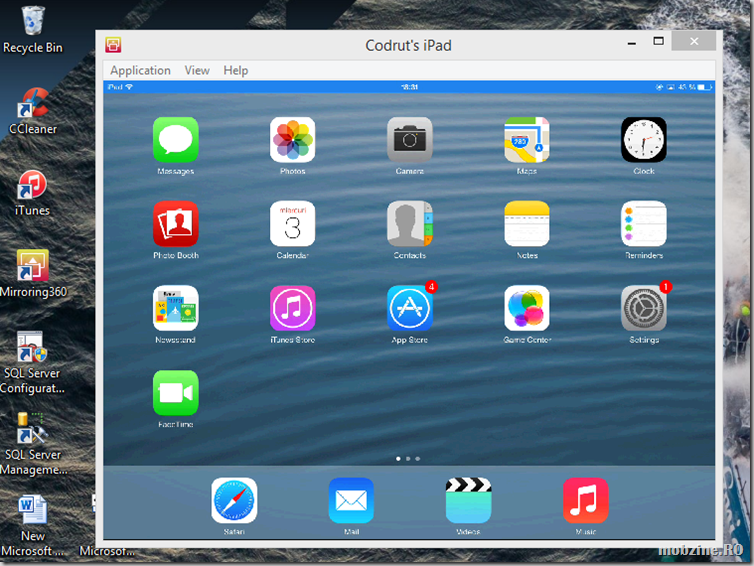The width and height of the screenshot is (754, 566).
Task: Go to the second home screen page dot
Action: pyautogui.click(x=408, y=459)
